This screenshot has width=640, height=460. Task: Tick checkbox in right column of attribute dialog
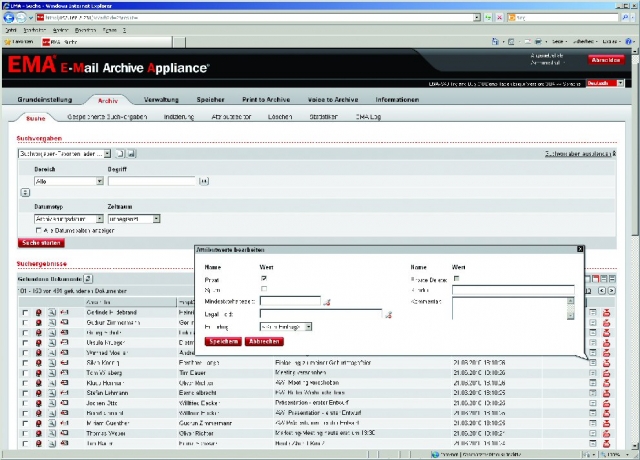(x=456, y=279)
